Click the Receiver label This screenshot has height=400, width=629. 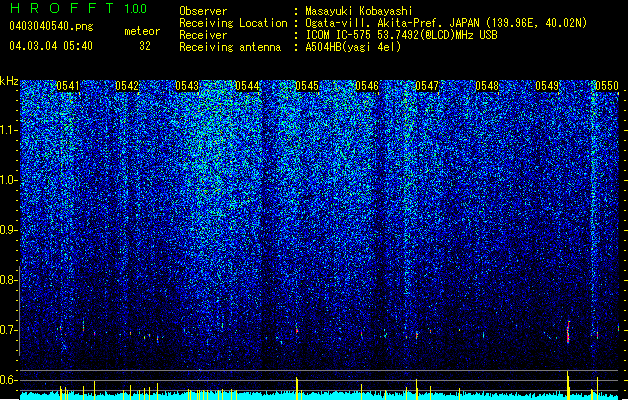tap(203, 35)
